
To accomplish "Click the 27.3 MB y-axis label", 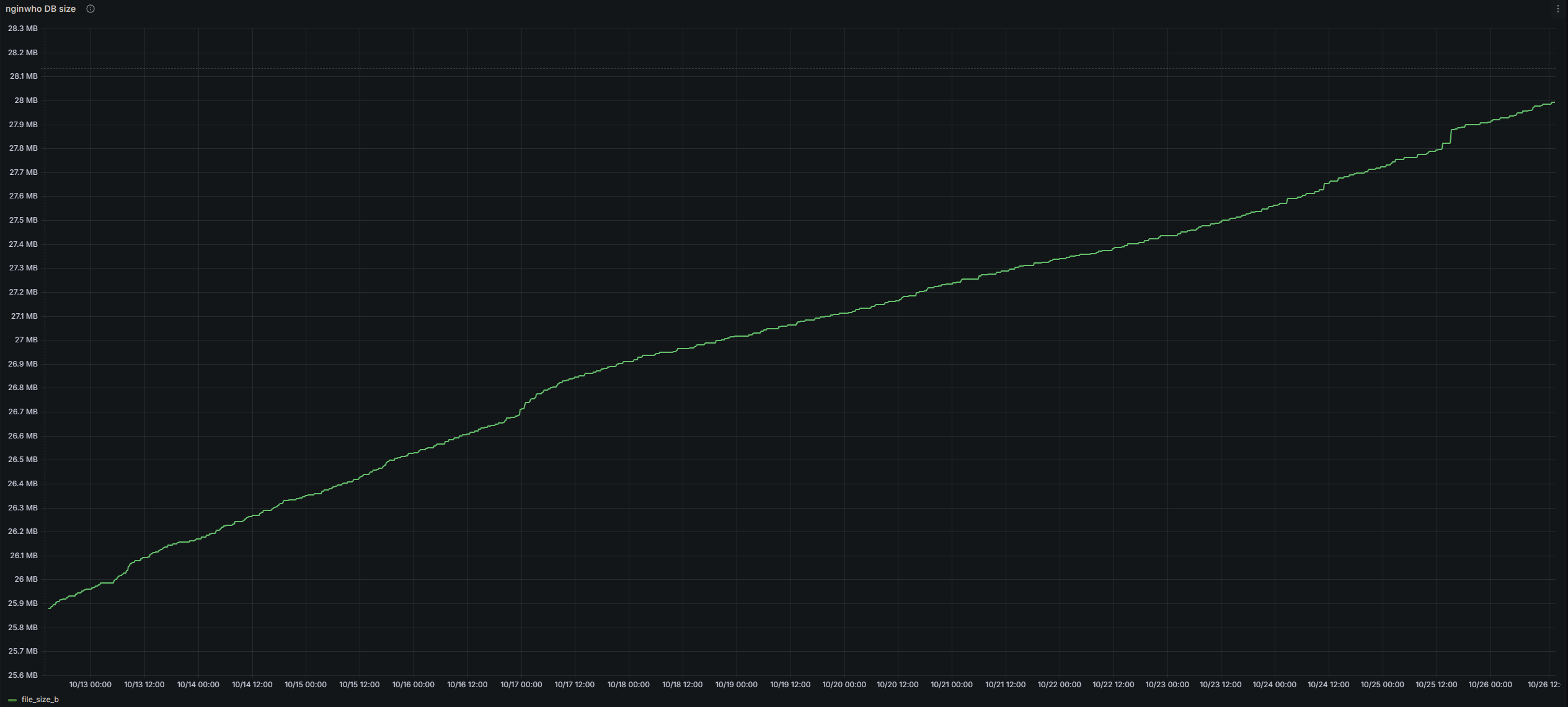I will point(23,268).
